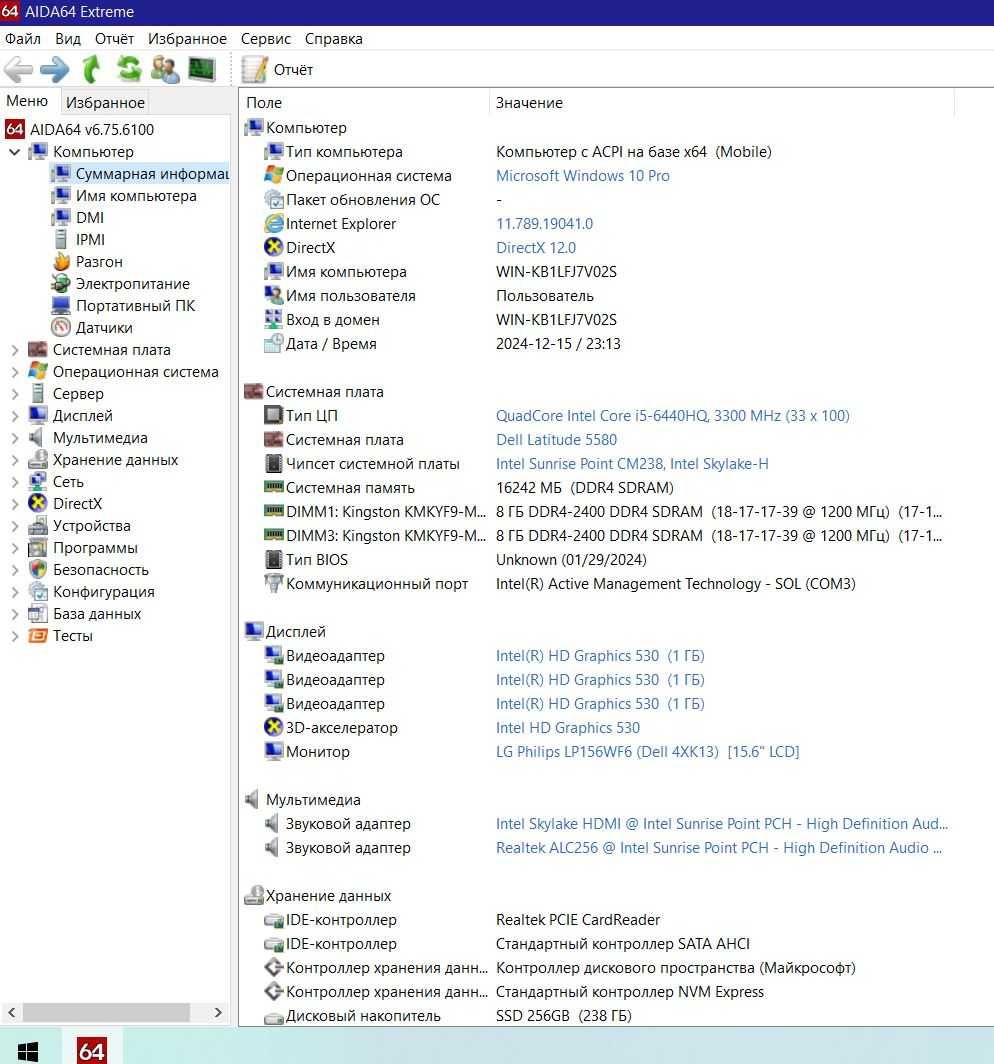Image resolution: width=994 pixels, height=1064 pixels.
Task: Open the Избранное menu in menu bar
Action: coord(187,39)
